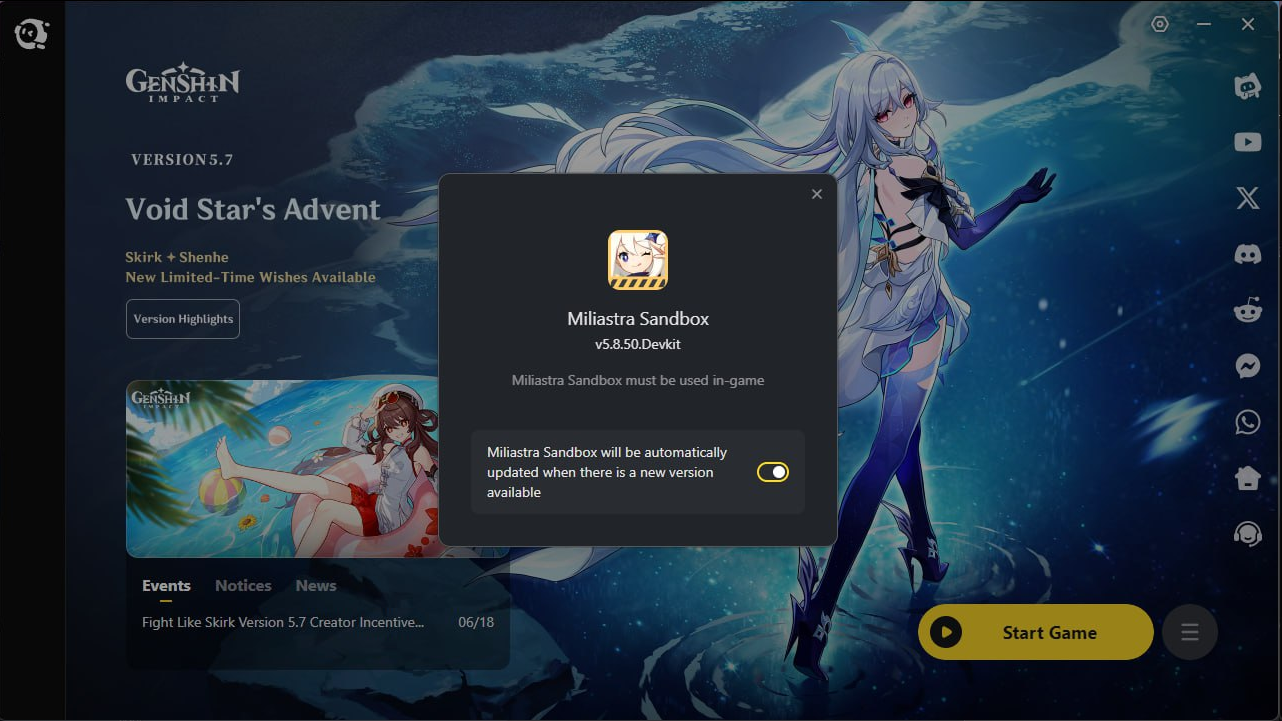Open Fight Like Skirk Creator Incentive event

(x=283, y=622)
